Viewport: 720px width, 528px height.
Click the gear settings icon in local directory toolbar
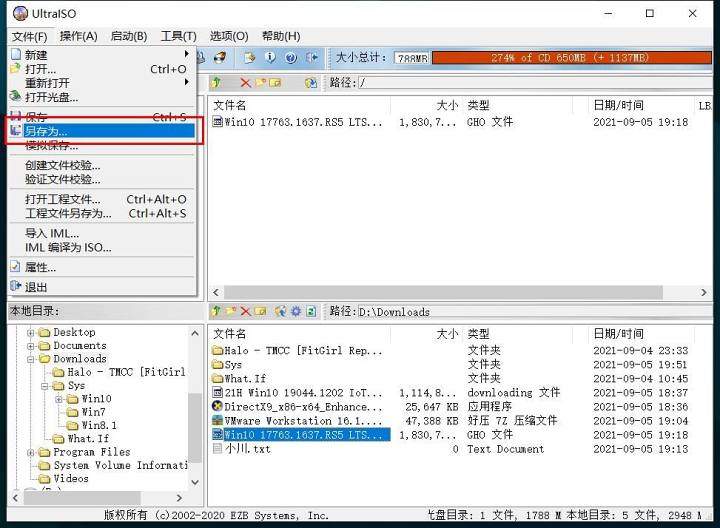coord(296,311)
